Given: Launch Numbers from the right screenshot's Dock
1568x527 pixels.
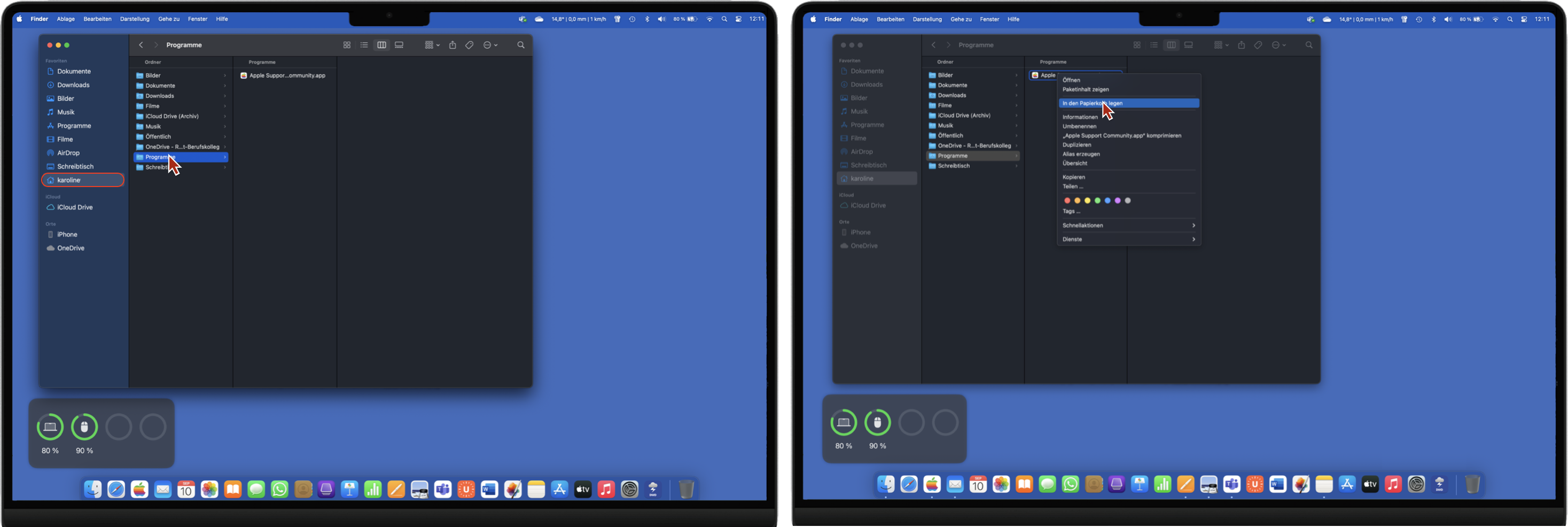Looking at the screenshot, I should [x=1163, y=484].
